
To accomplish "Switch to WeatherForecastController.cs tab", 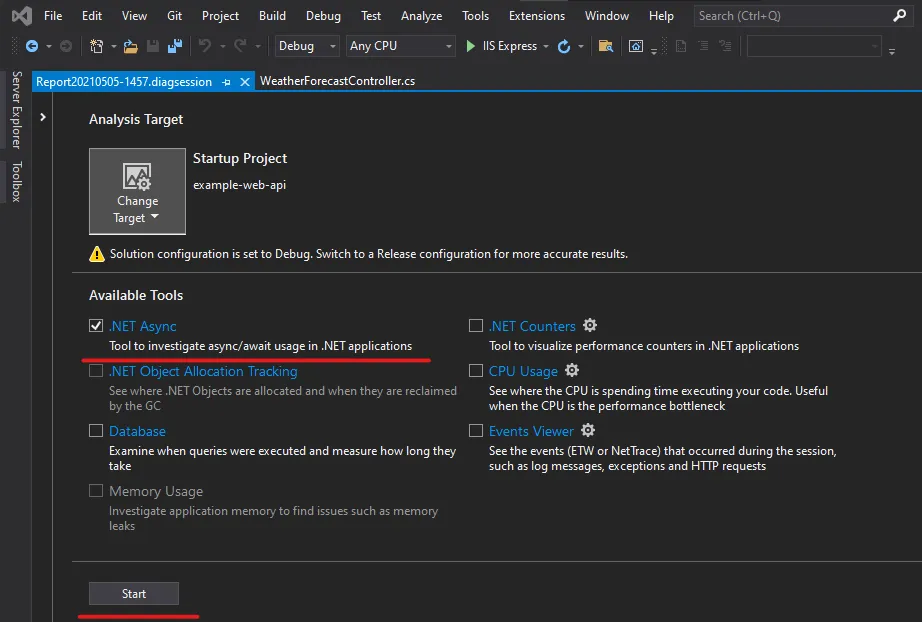I will point(338,81).
